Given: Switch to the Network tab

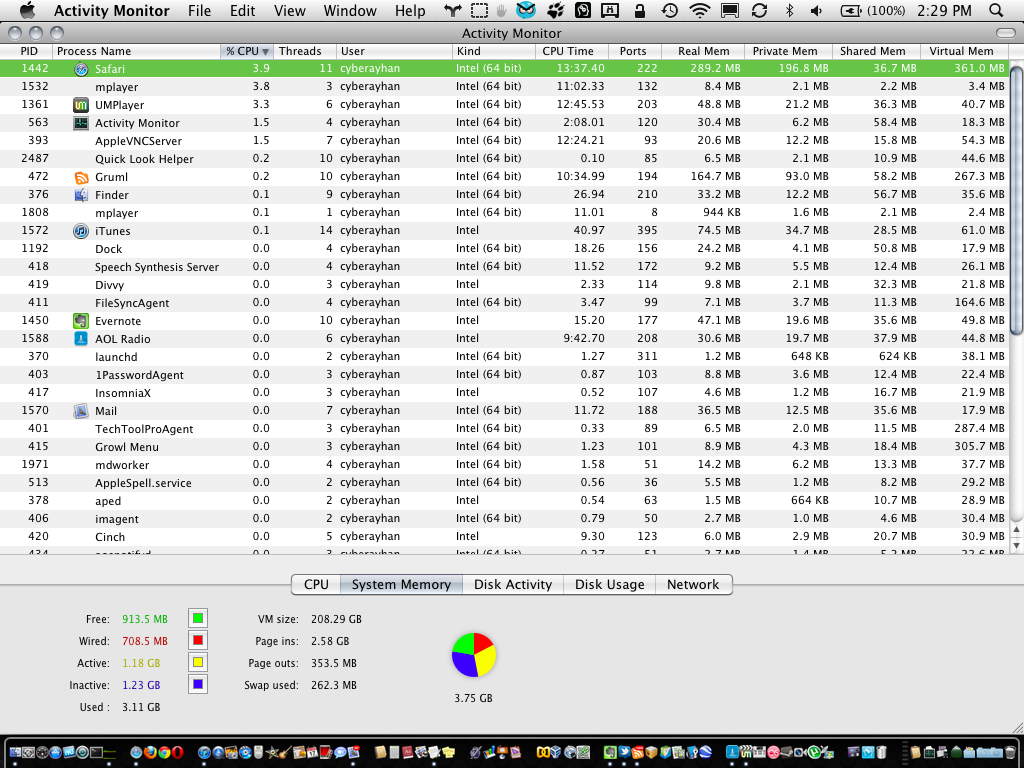Looking at the screenshot, I should click(693, 584).
